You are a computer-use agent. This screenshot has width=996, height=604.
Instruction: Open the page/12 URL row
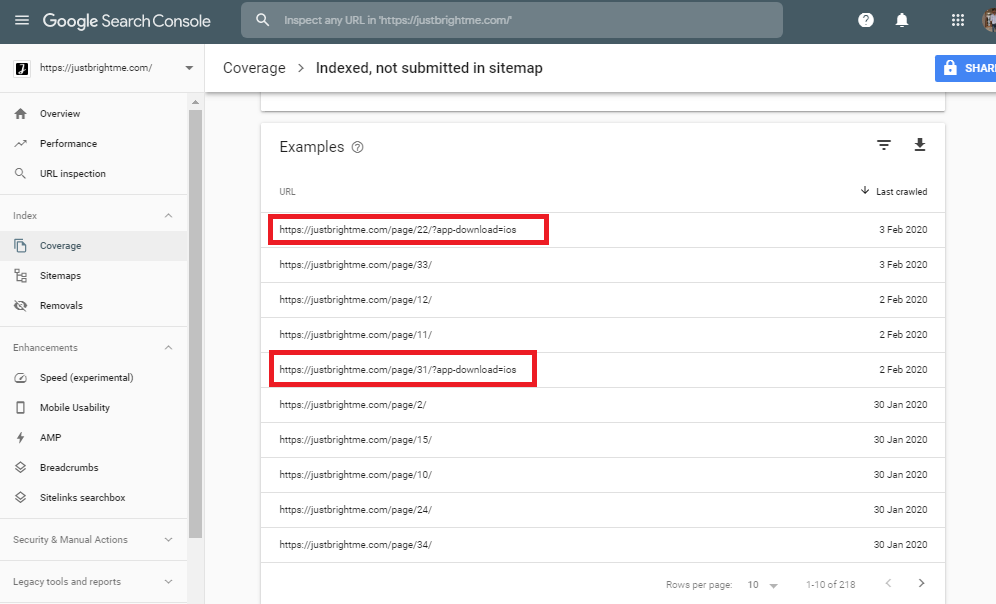click(x=603, y=300)
